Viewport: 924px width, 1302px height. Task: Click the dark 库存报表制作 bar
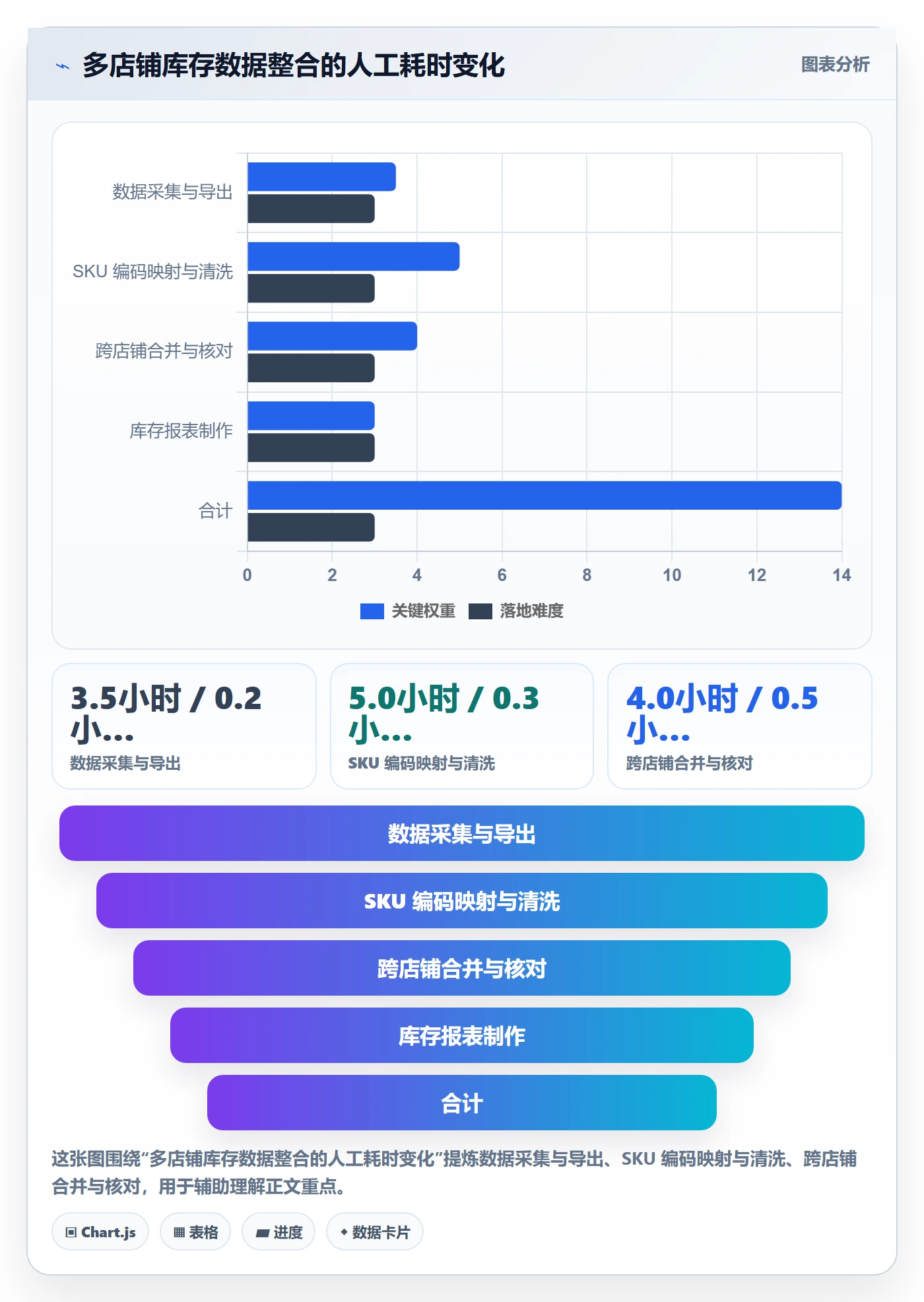tap(311, 448)
